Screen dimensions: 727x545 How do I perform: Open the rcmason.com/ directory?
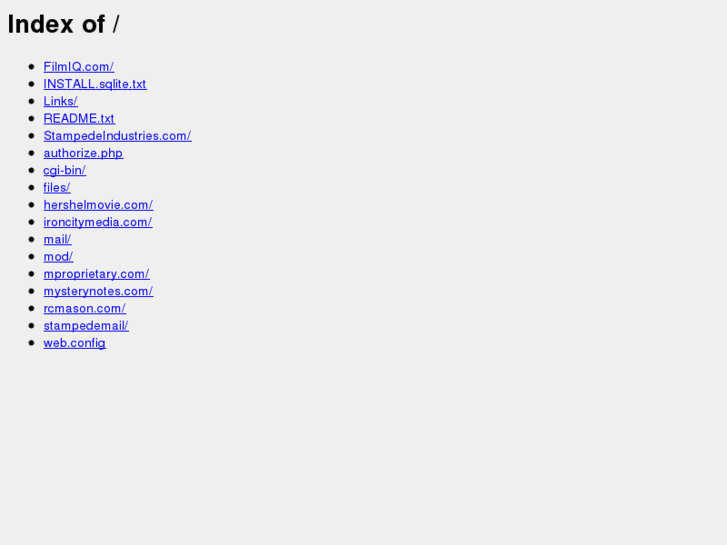[x=85, y=308]
